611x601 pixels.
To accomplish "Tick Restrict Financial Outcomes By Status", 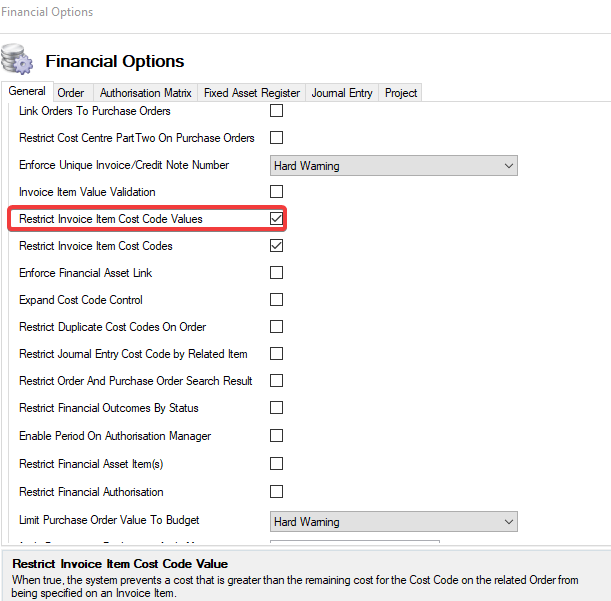I will point(277,408).
